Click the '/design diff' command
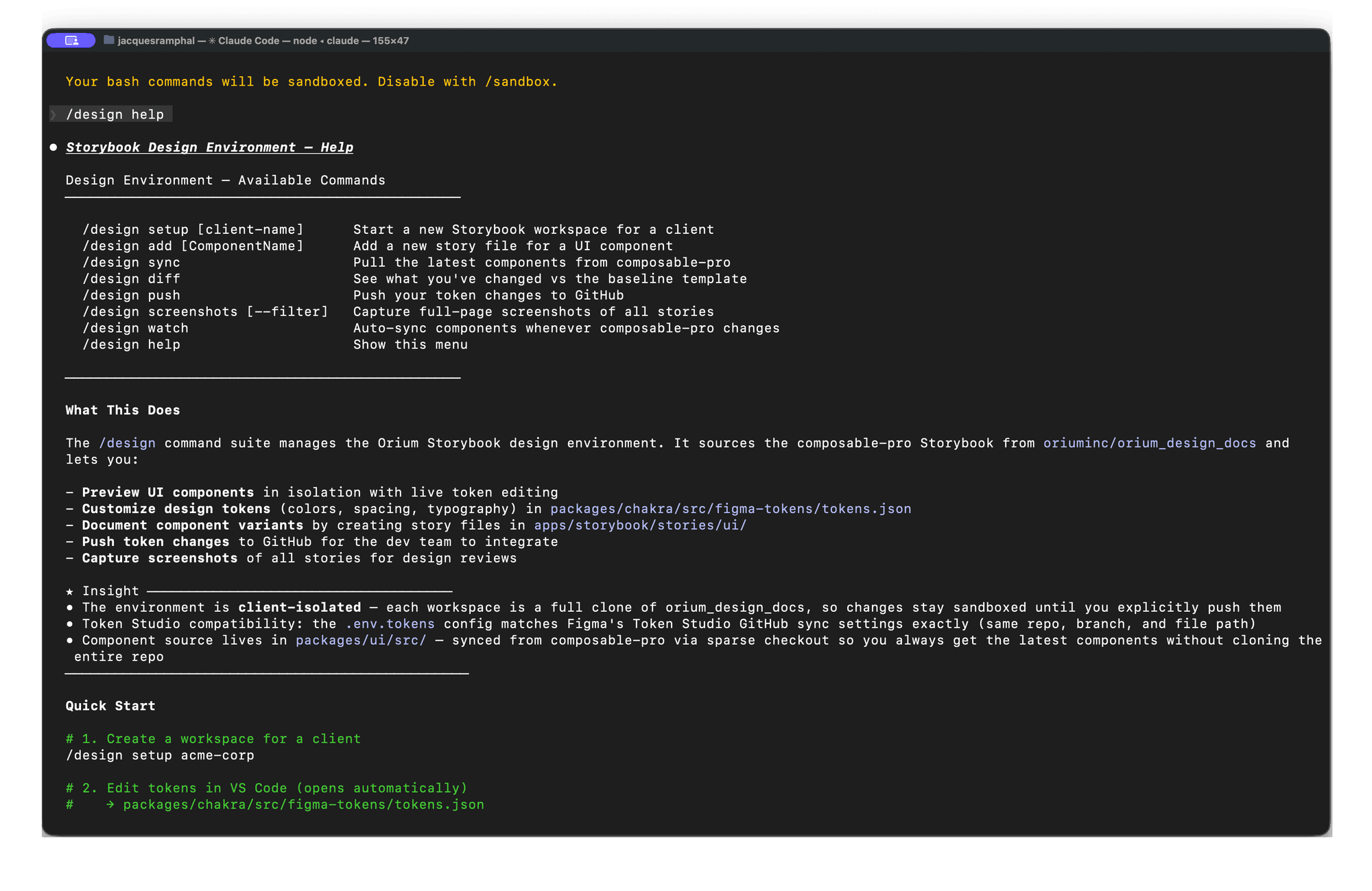Screen dimensions: 1372x891 coord(131,279)
